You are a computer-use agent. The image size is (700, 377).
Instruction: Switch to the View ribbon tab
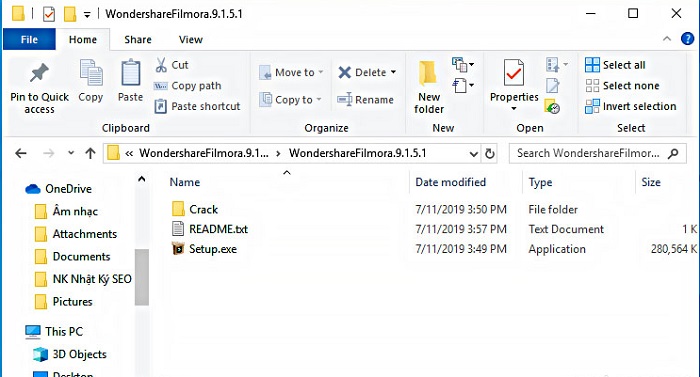pyautogui.click(x=191, y=40)
